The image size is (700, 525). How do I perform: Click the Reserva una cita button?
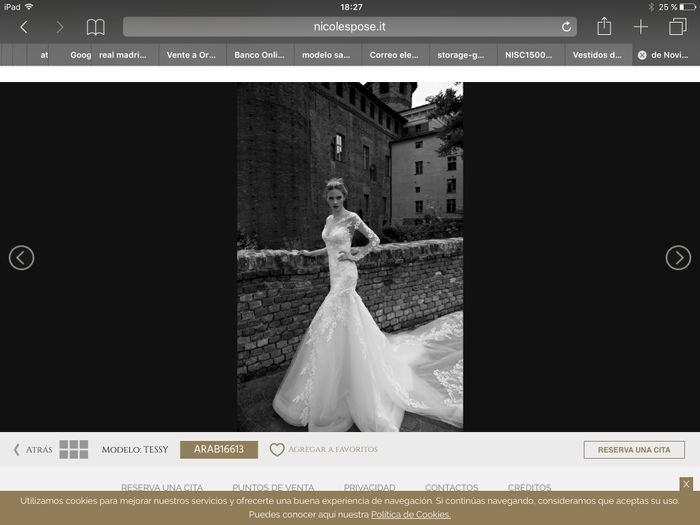(x=634, y=450)
